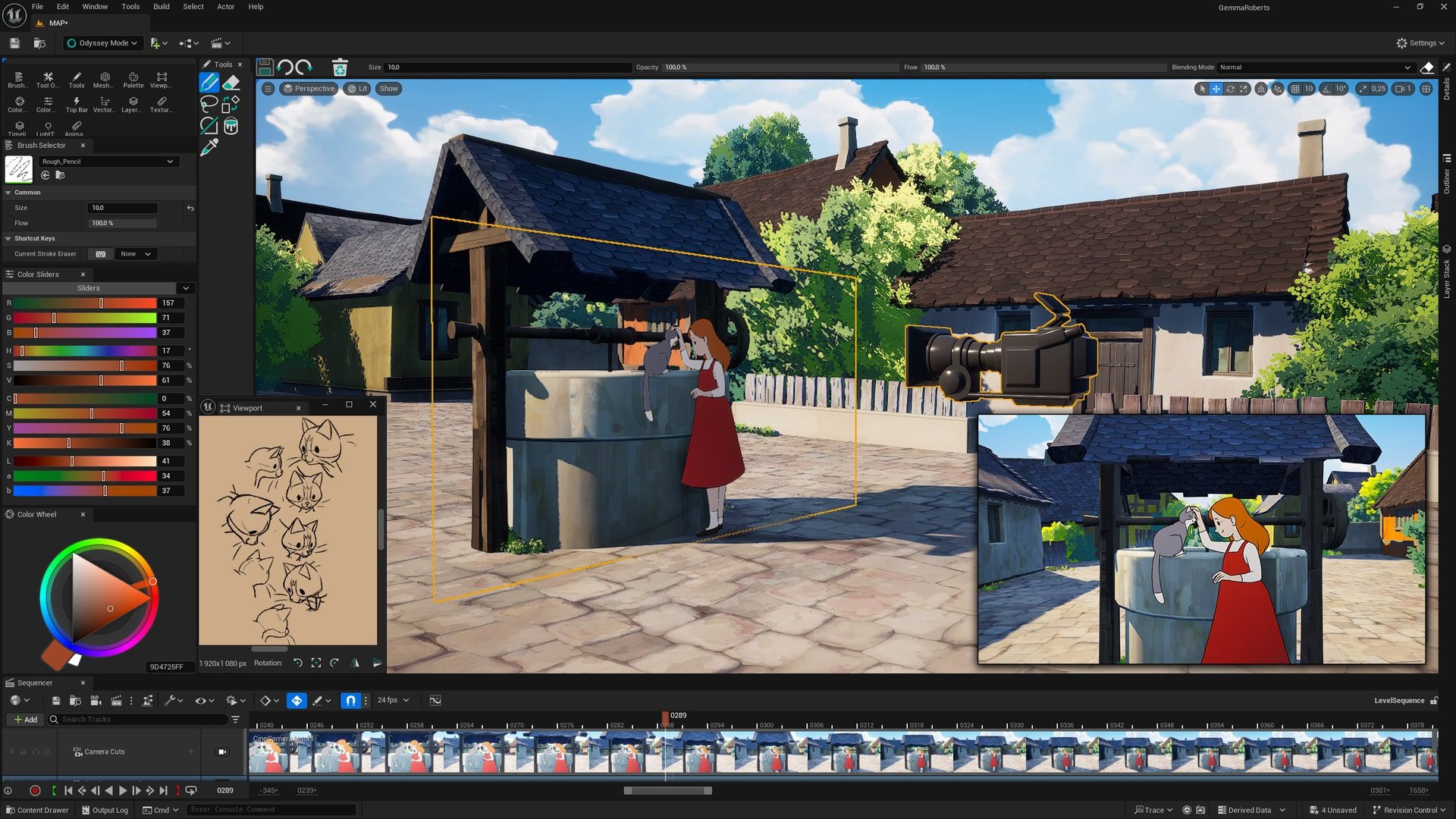Open the 24 fps frame rate dropdown
Image resolution: width=1456 pixels, height=819 pixels.
click(392, 700)
